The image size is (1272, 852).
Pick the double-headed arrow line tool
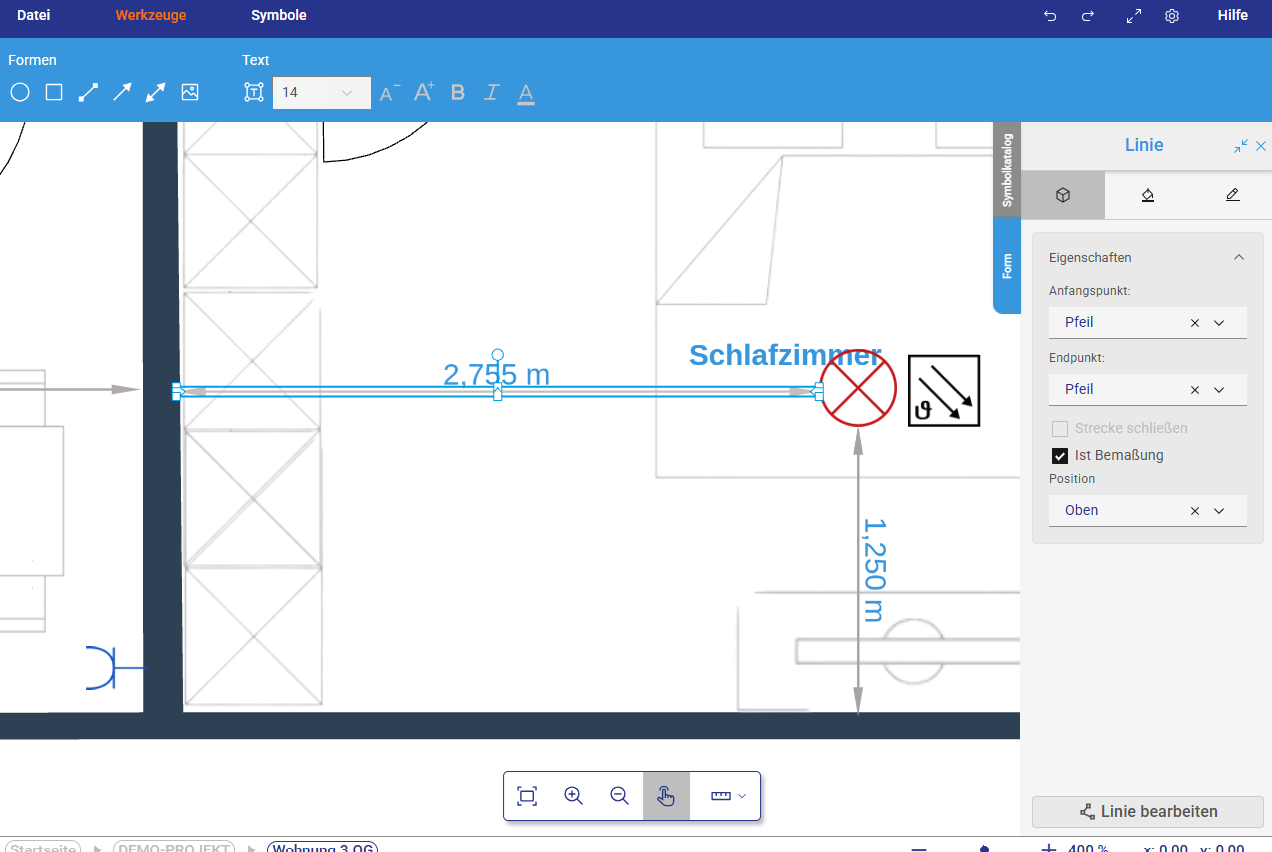[156, 93]
